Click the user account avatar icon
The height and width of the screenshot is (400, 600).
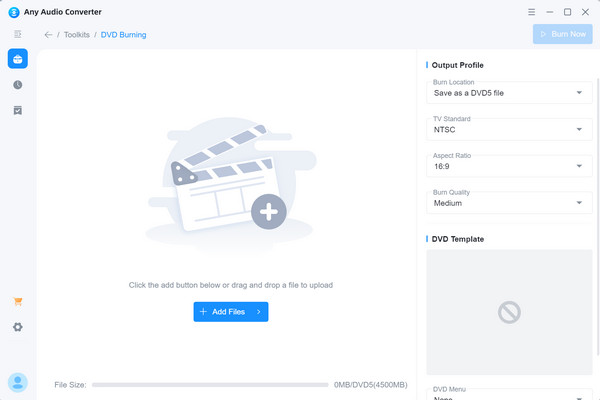18,382
